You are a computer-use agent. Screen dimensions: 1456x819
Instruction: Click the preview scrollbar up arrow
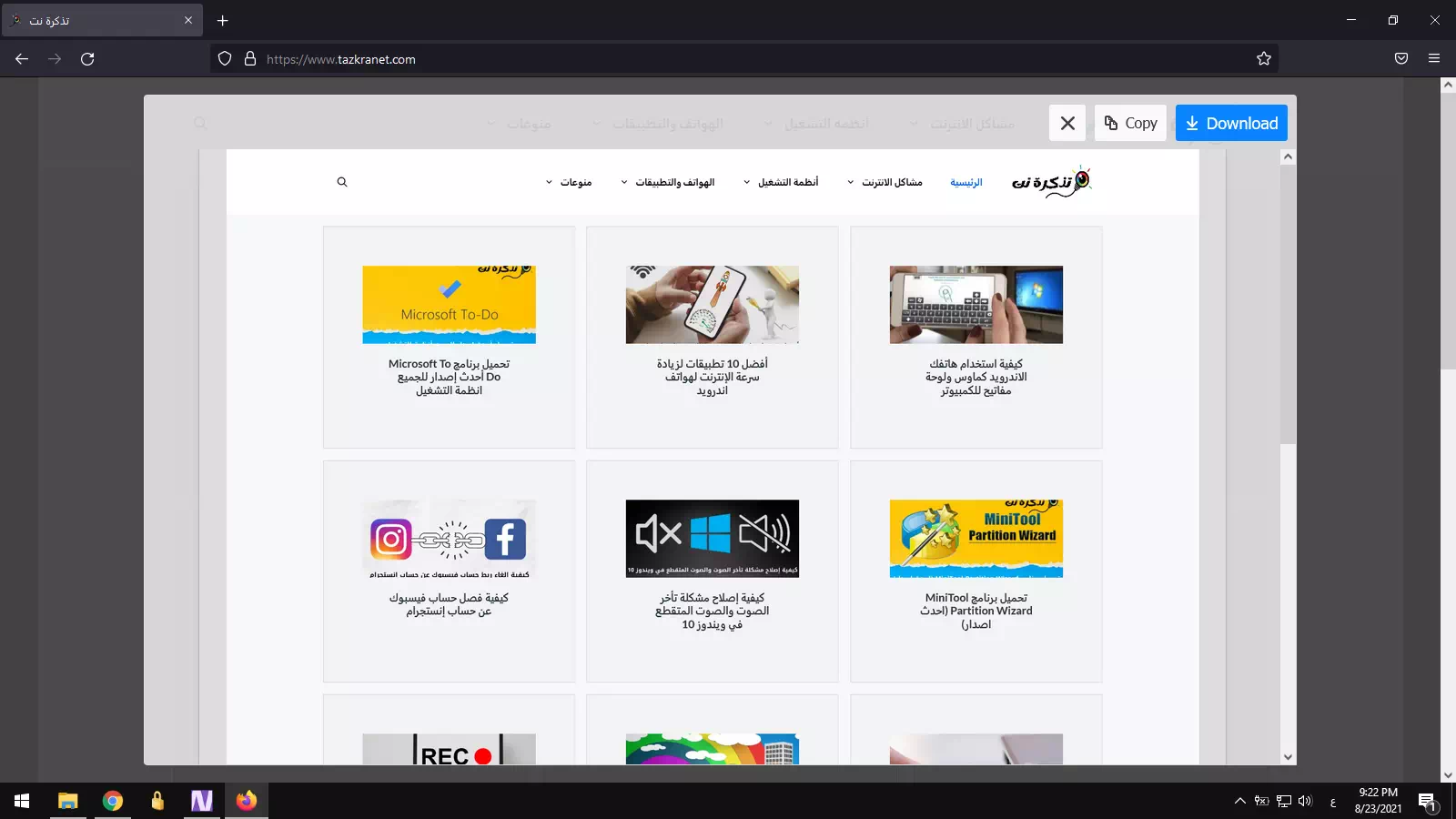click(1288, 157)
